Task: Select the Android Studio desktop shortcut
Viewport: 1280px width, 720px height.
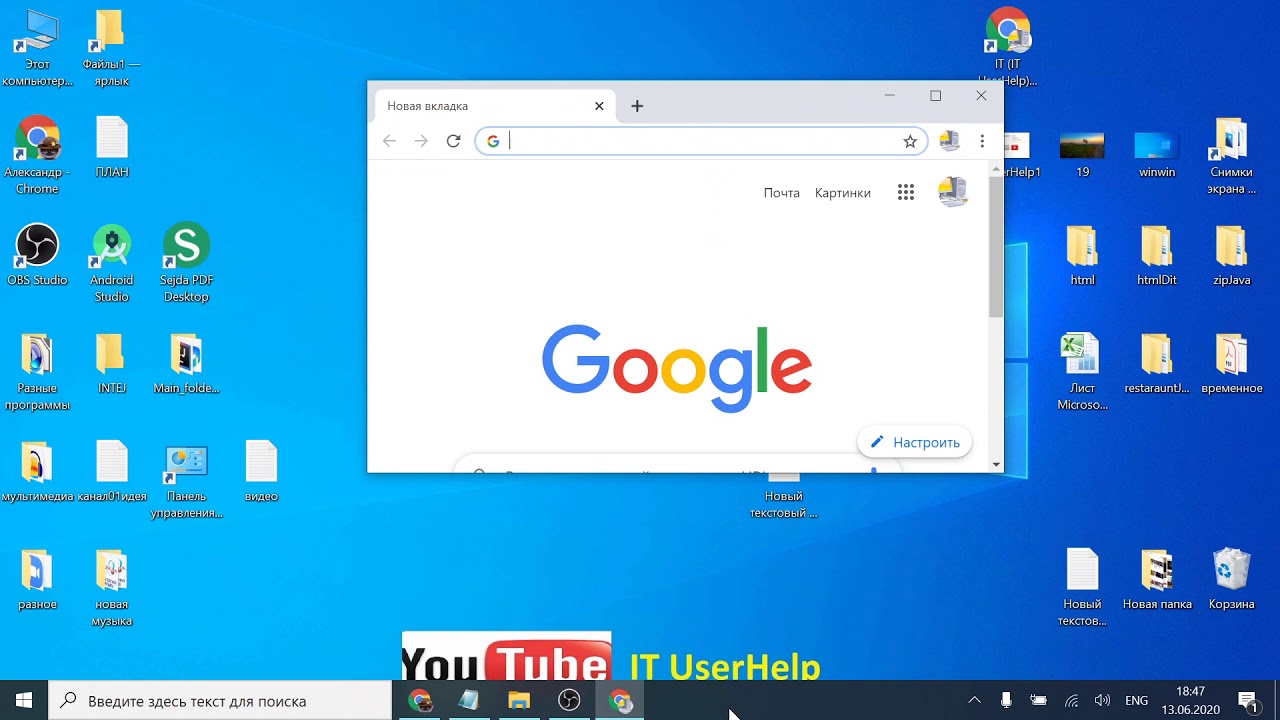Action: (112, 263)
